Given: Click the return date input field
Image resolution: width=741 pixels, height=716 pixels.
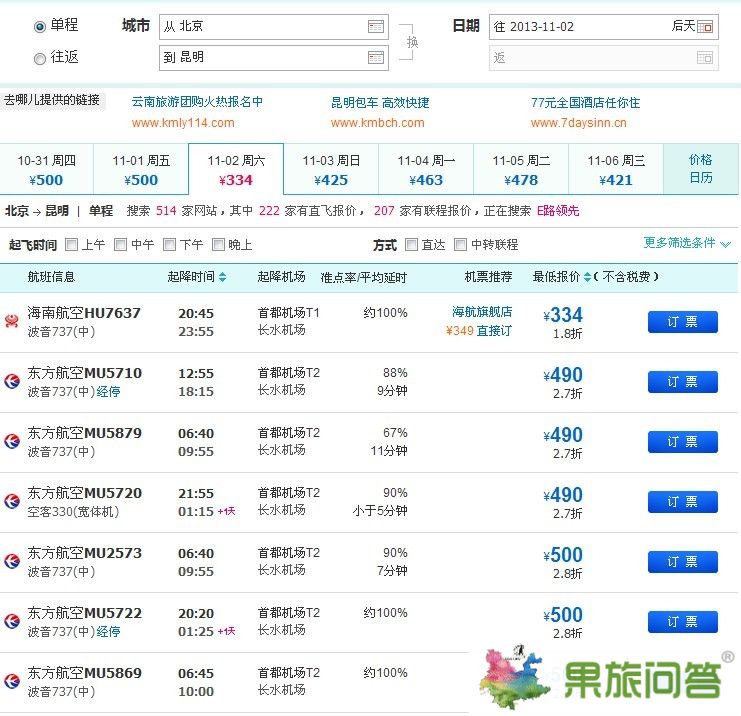Looking at the screenshot, I should (603, 58).
